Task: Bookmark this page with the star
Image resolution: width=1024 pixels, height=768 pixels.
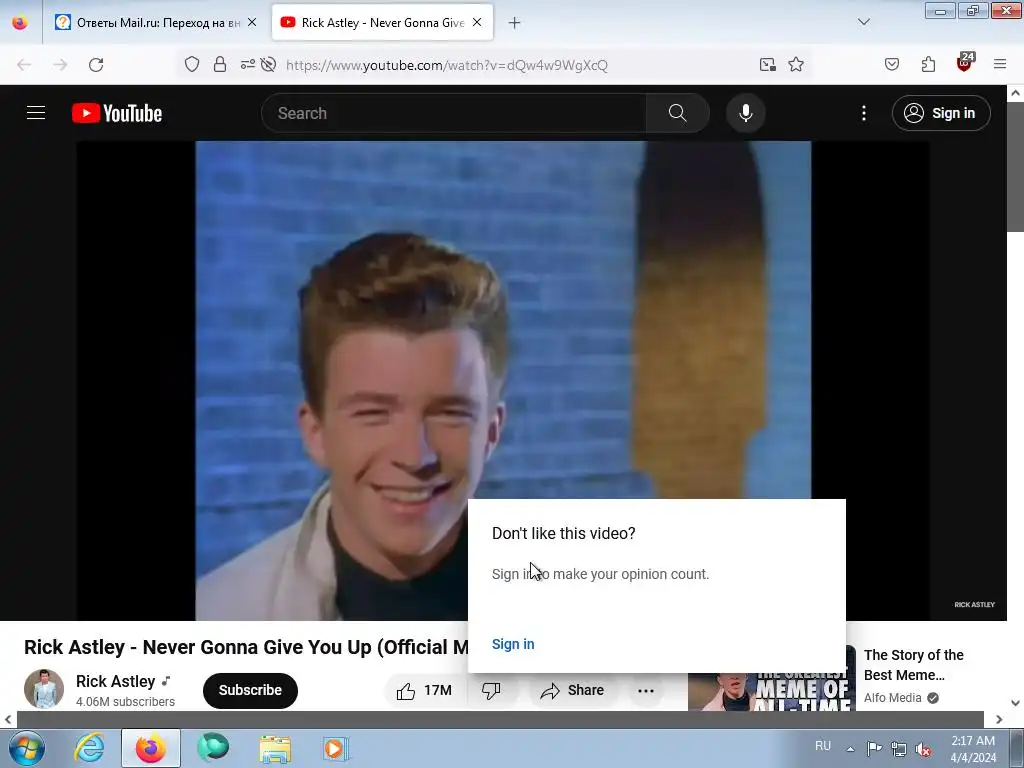Action: [795, 65]
